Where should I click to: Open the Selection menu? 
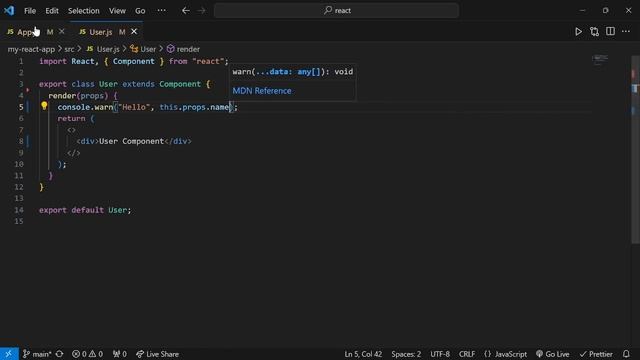pos(84,11)
